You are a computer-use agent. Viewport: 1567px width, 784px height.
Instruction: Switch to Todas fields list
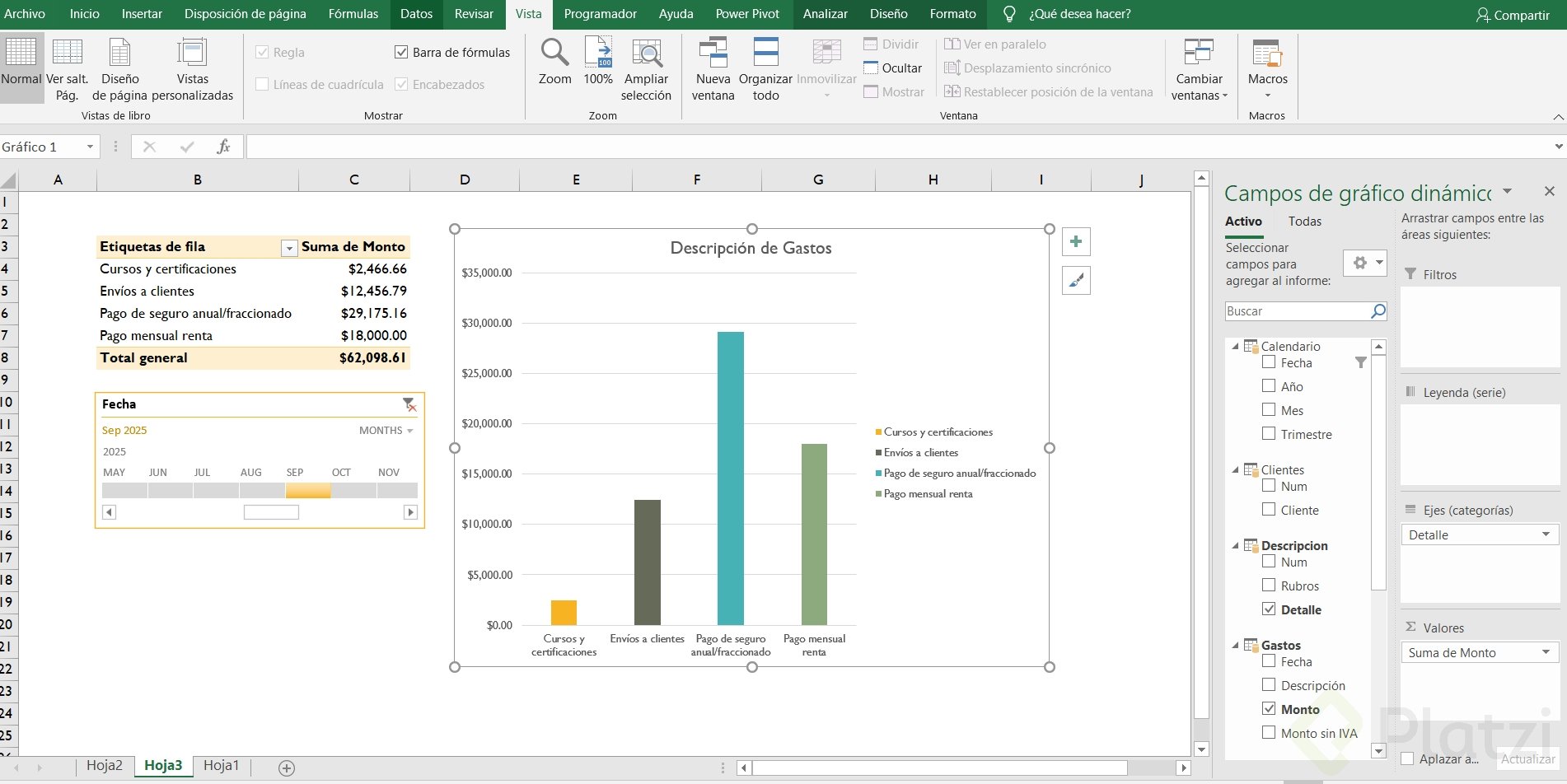1304,222
